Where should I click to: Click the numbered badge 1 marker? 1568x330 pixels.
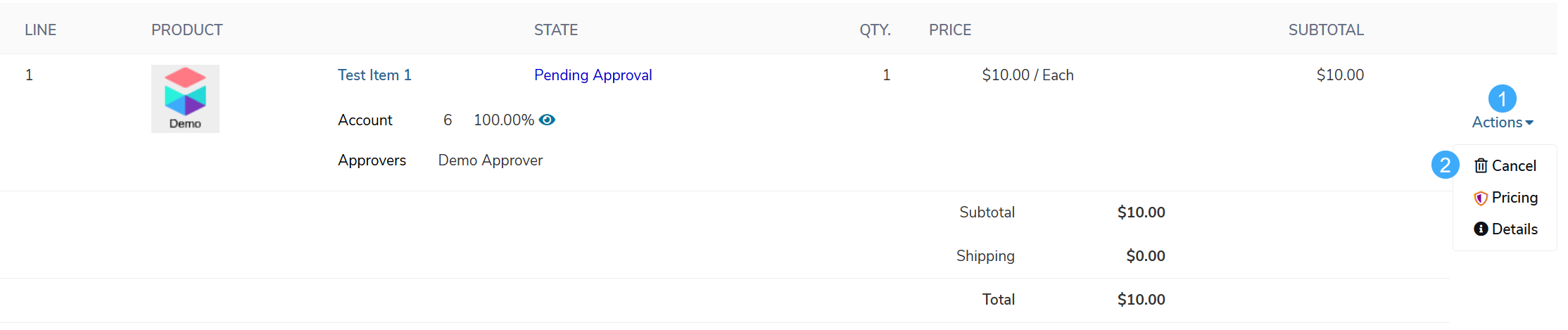(x=1502, y=99)
